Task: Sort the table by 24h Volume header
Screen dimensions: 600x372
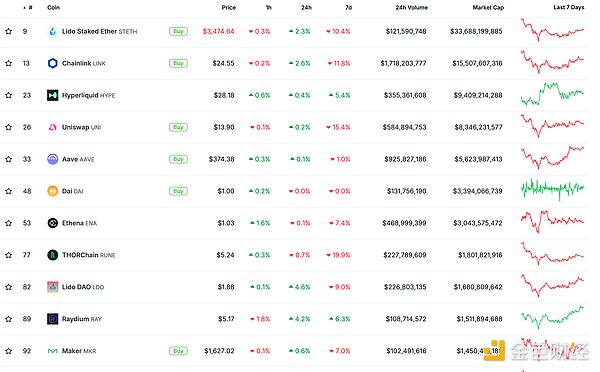Action: [x=411, y=7]
